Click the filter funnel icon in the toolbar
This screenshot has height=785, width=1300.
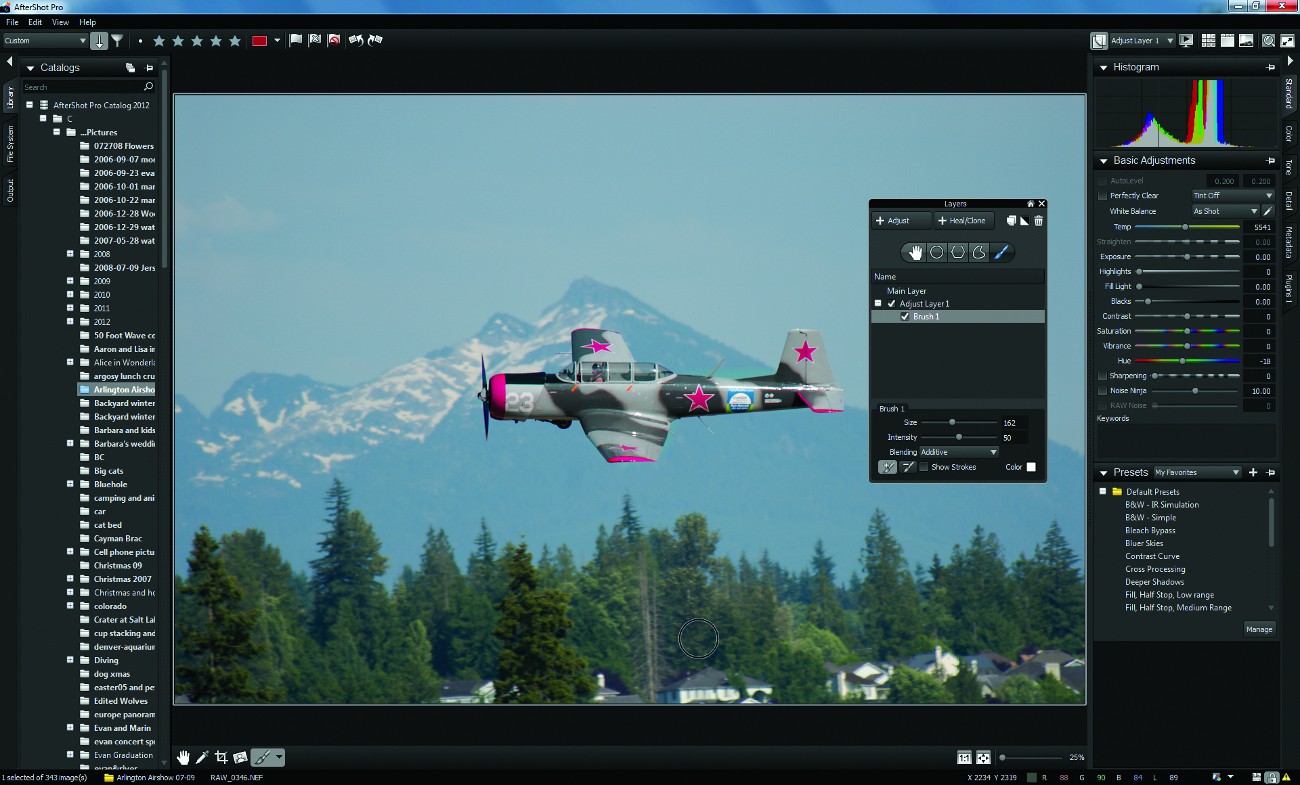(x=117, y=41)
